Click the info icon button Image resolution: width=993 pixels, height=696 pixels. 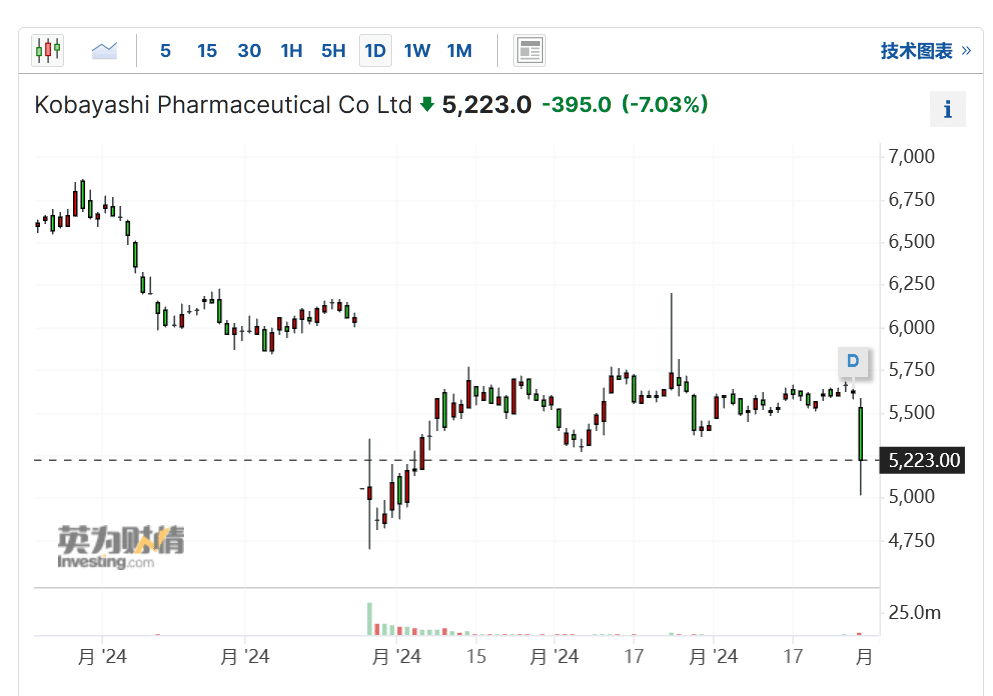coord(947,109)
